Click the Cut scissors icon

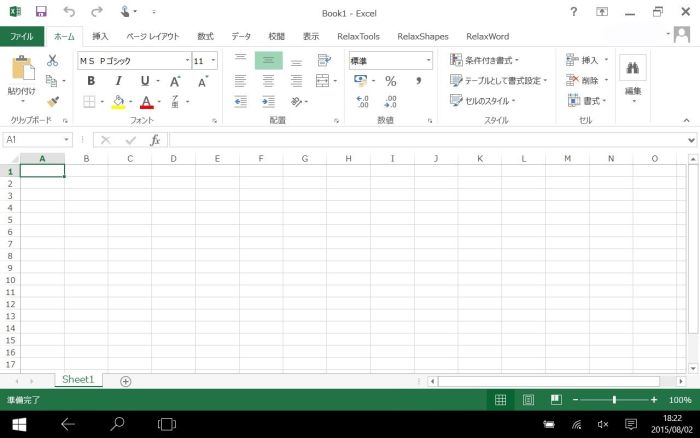coord(53,61)
